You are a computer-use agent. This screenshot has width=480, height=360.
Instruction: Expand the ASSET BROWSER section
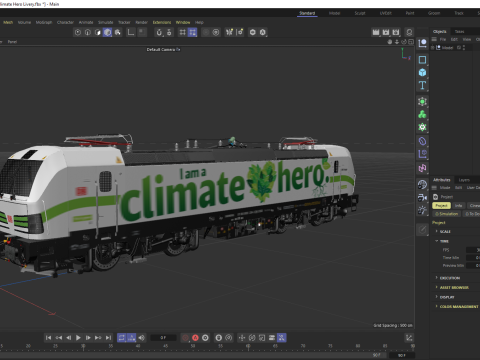pos(453,287)
